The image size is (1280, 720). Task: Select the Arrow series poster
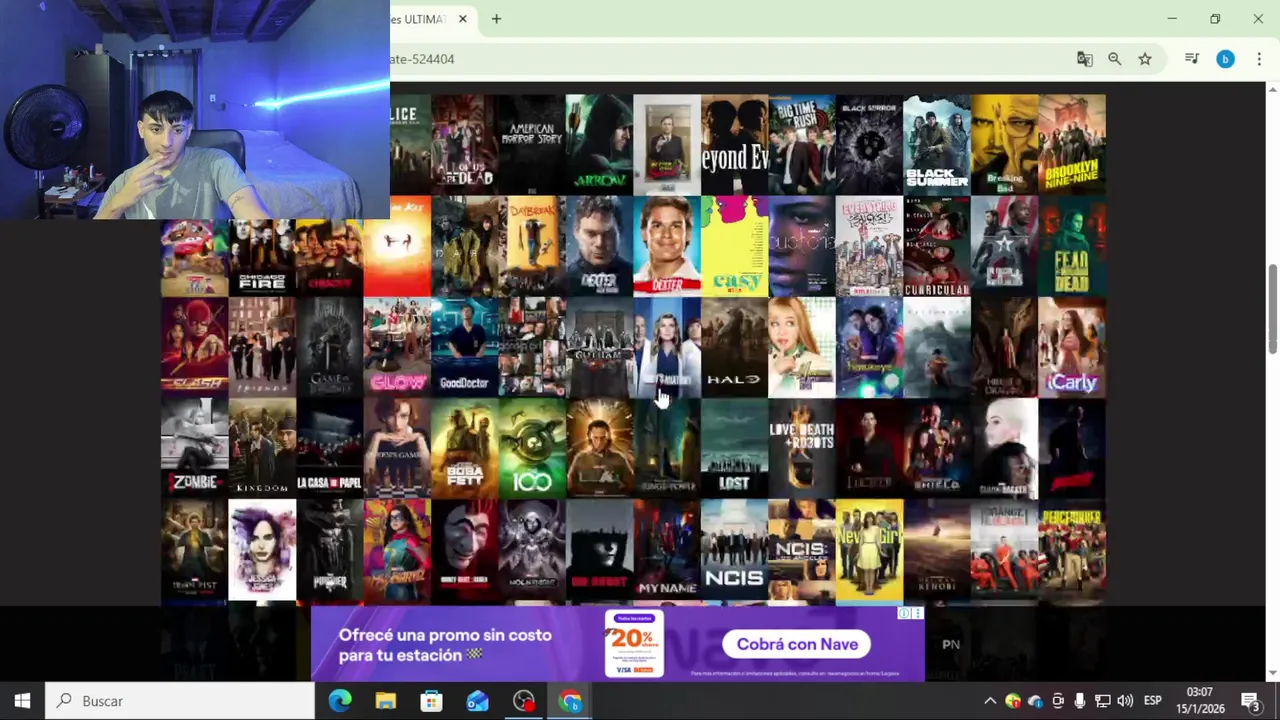599,145
